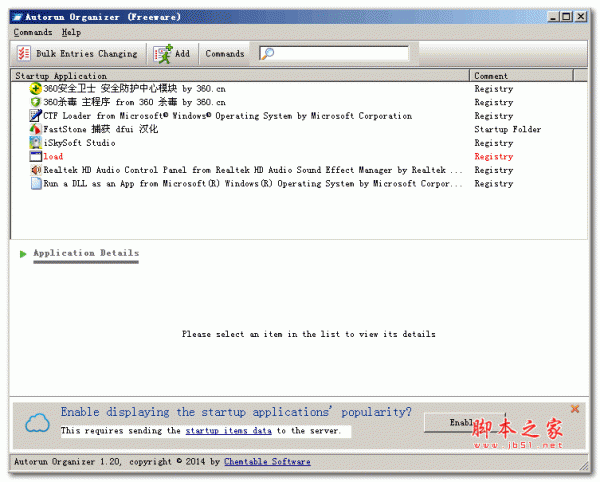Click Bulk Entries Changing button label
This screenshot has height=482, width=600.
86,54
